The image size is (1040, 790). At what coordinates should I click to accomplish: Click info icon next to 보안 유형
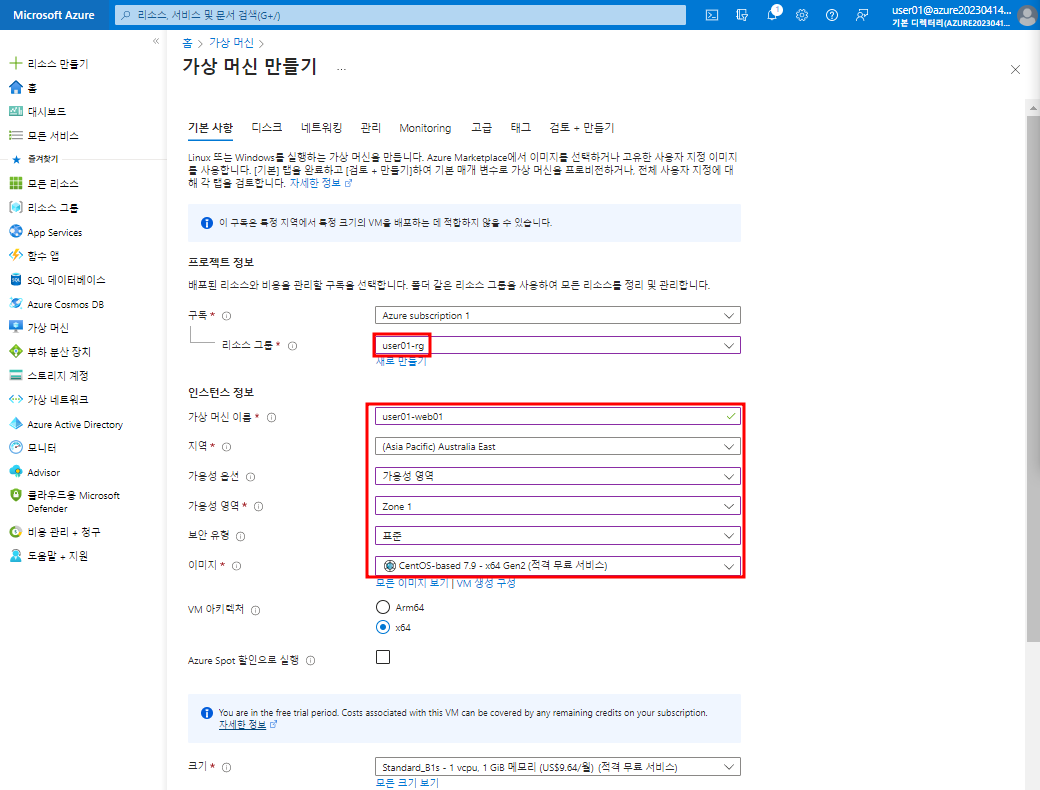(x=241, y=536)
